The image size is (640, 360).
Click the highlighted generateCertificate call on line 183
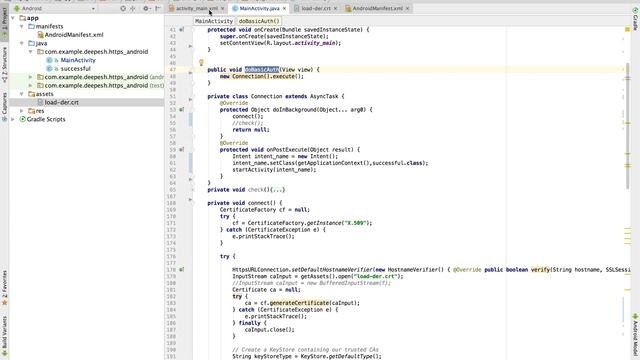point(299,303)
